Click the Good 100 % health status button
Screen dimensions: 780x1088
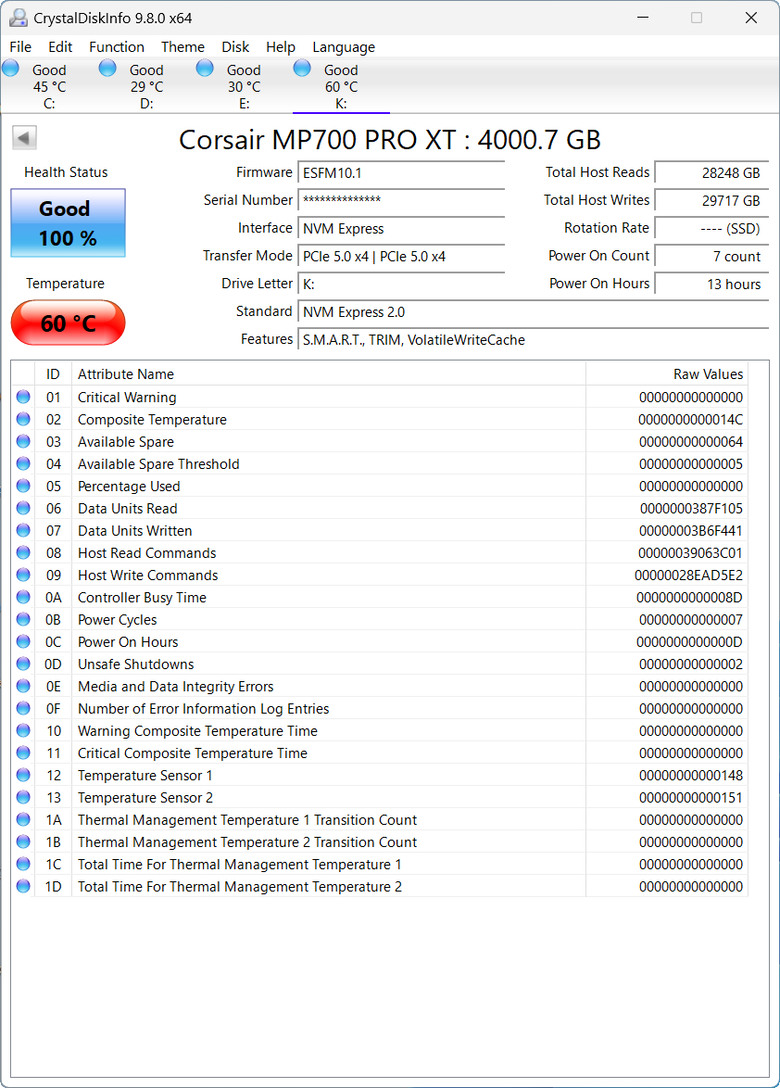68,223
